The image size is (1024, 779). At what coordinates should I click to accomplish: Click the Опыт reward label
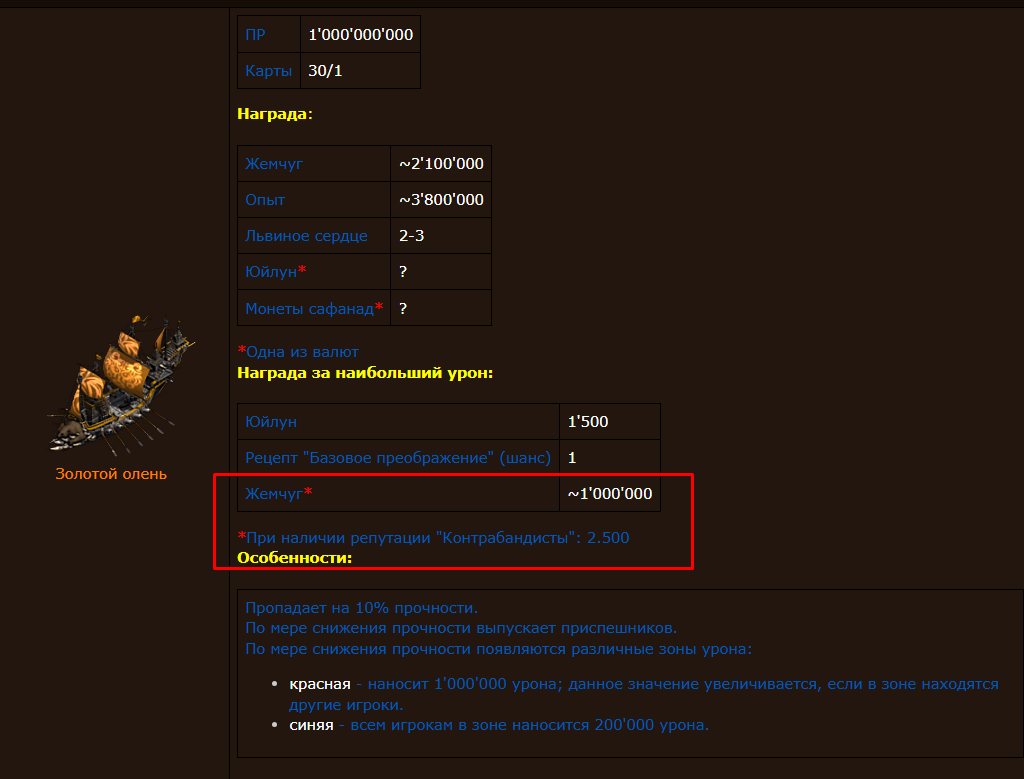click(265, 200)
